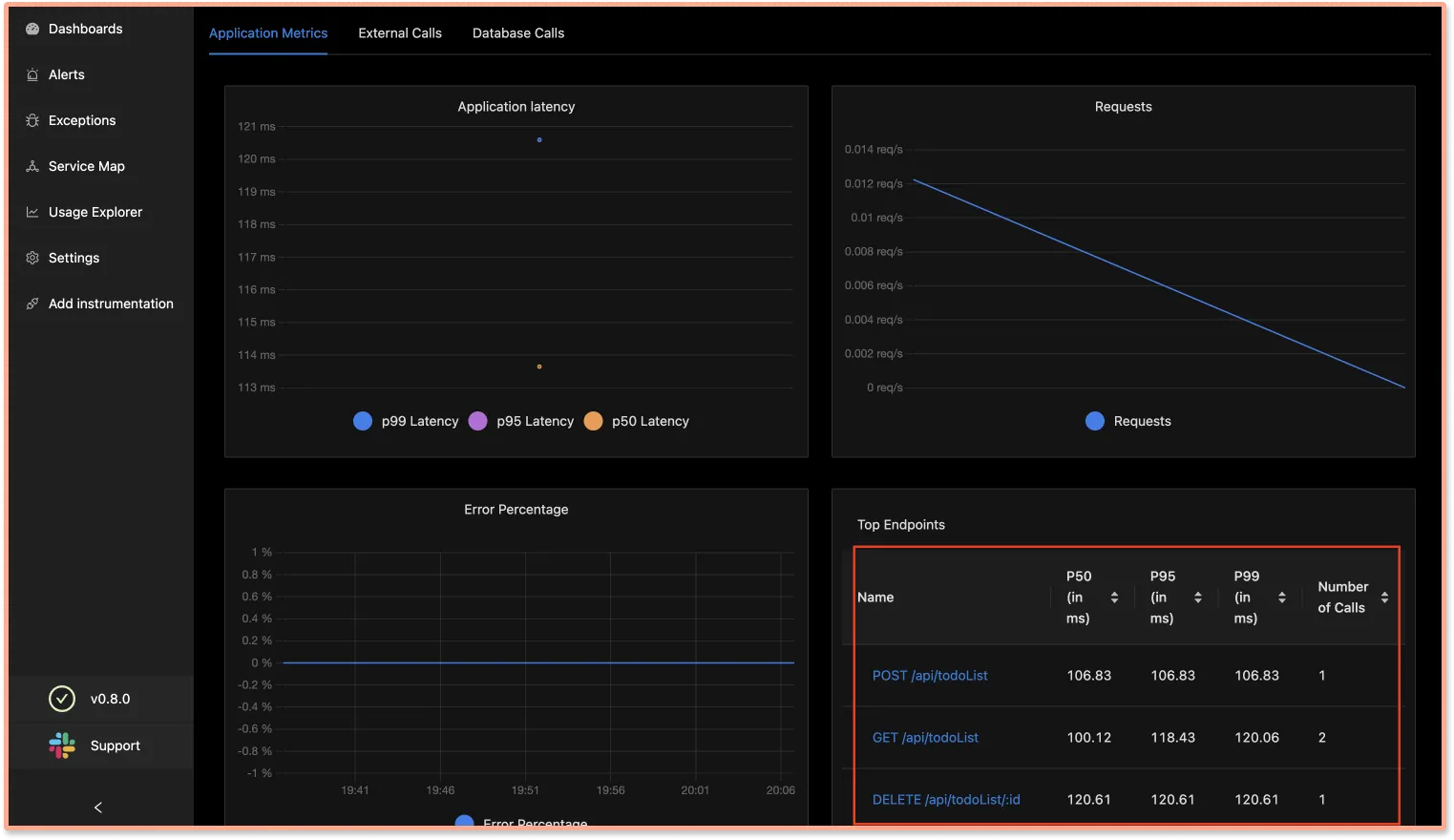
Task: Open Settings in the sidebar
Action: coord(74,258)
